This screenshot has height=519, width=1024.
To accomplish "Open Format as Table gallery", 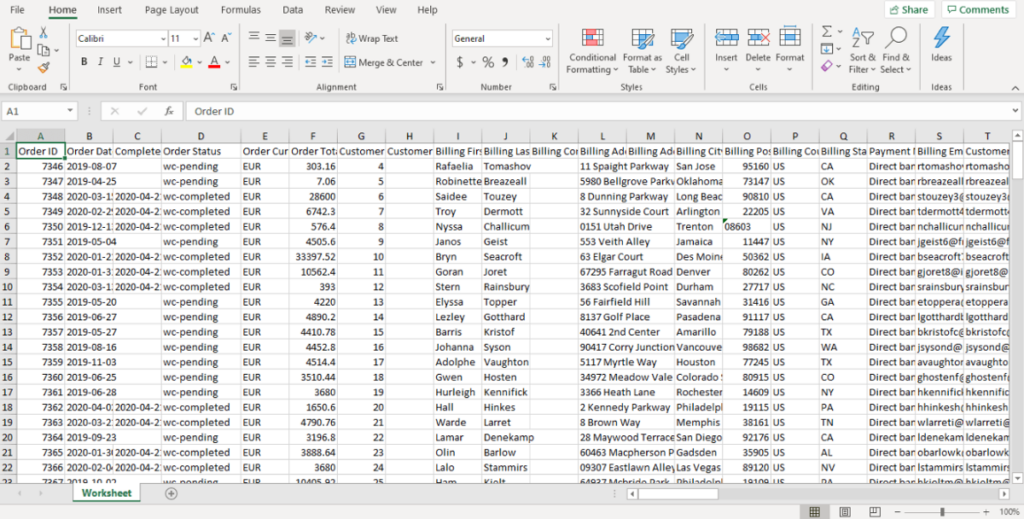I will pos(643,51).
